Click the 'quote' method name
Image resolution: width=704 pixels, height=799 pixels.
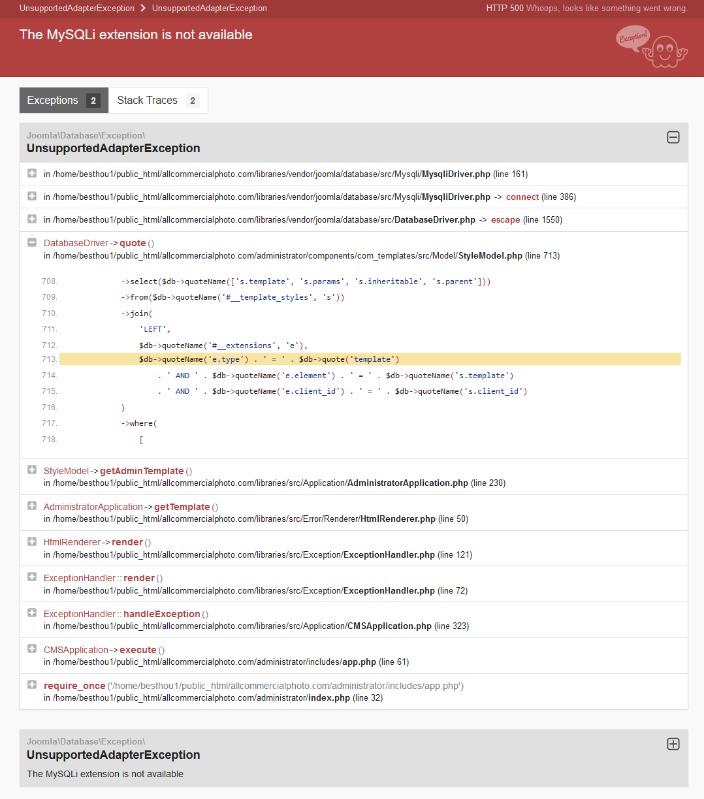pos(132,243)
